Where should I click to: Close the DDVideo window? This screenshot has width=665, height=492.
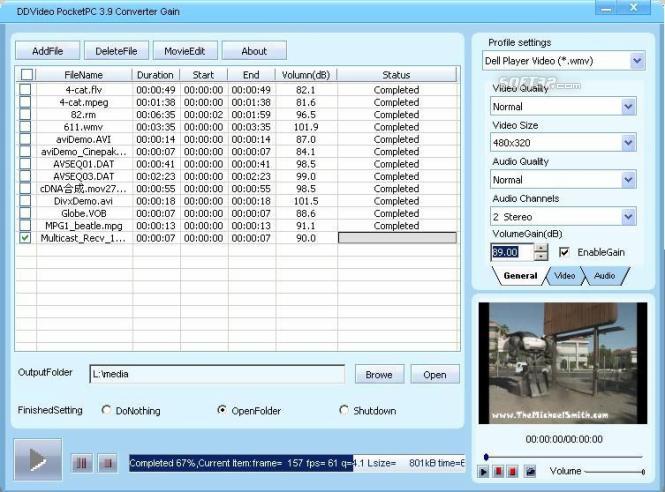pos(634,7)
